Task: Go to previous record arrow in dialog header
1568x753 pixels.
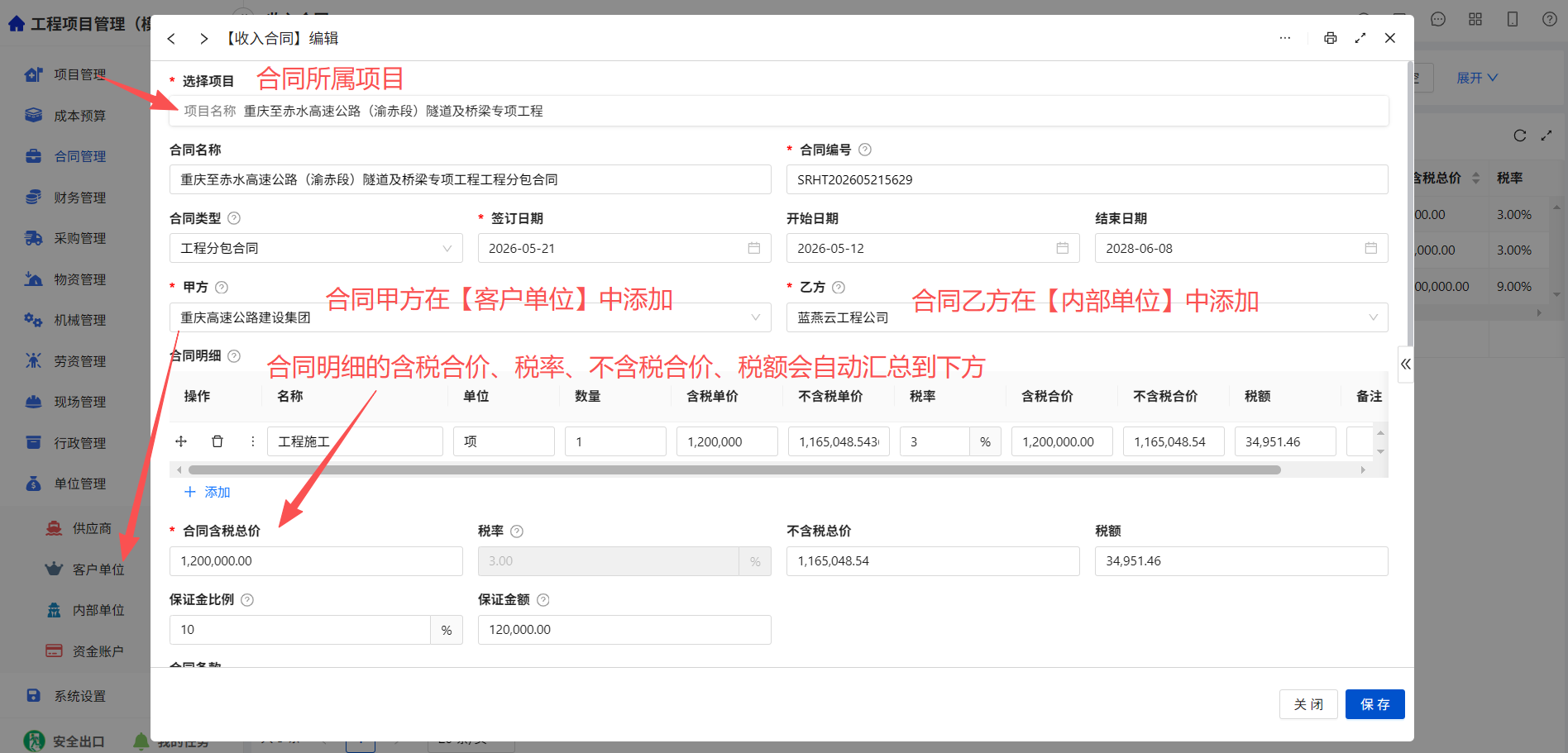Action: [171, 39]
